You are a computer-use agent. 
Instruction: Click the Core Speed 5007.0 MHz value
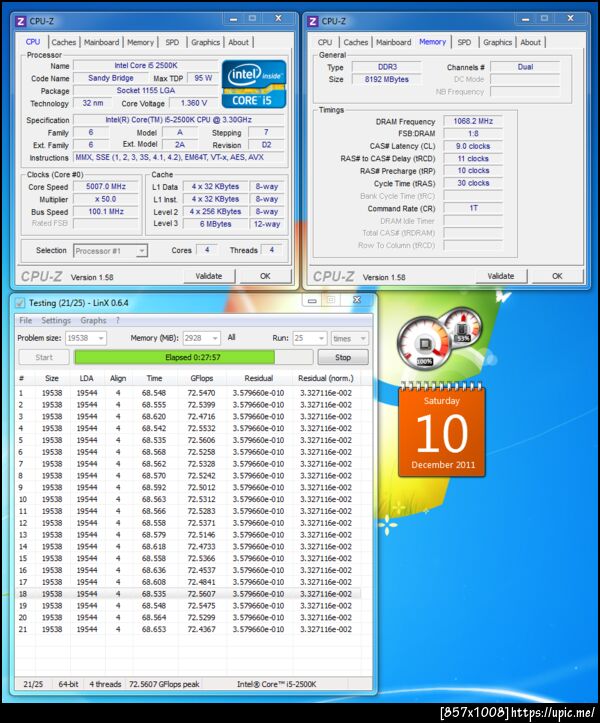click(x=106, y=186)
